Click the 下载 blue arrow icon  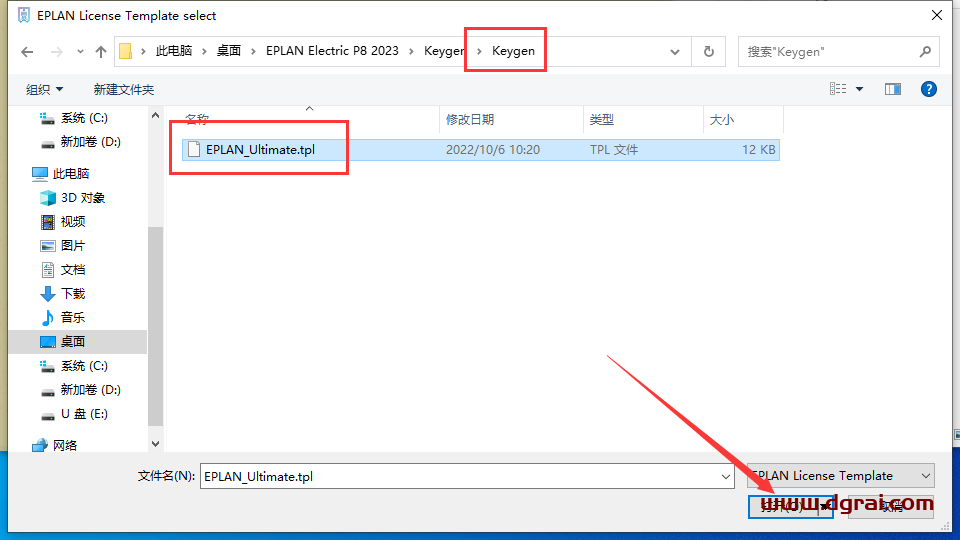48,294
